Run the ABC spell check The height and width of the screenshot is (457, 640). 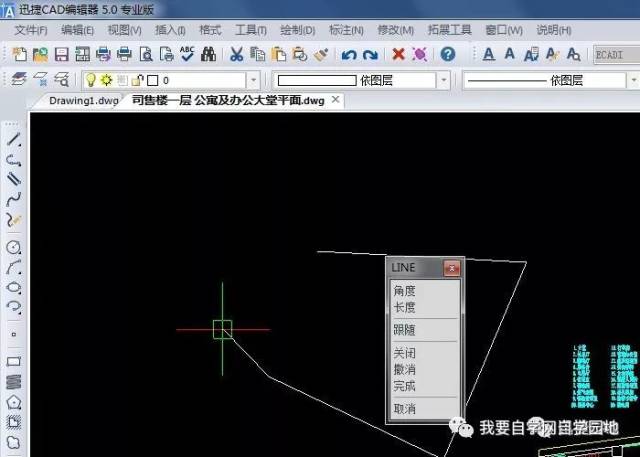[187, 53]
